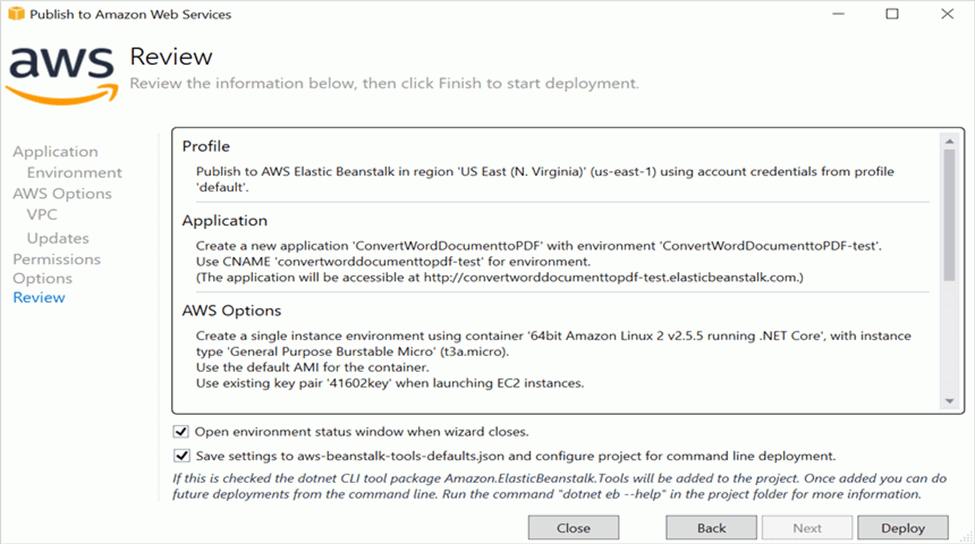Image resolution: width=975 pixels, height=544 pixels.
Task: Click the Close button at bottom
Action: click(573, 528)
